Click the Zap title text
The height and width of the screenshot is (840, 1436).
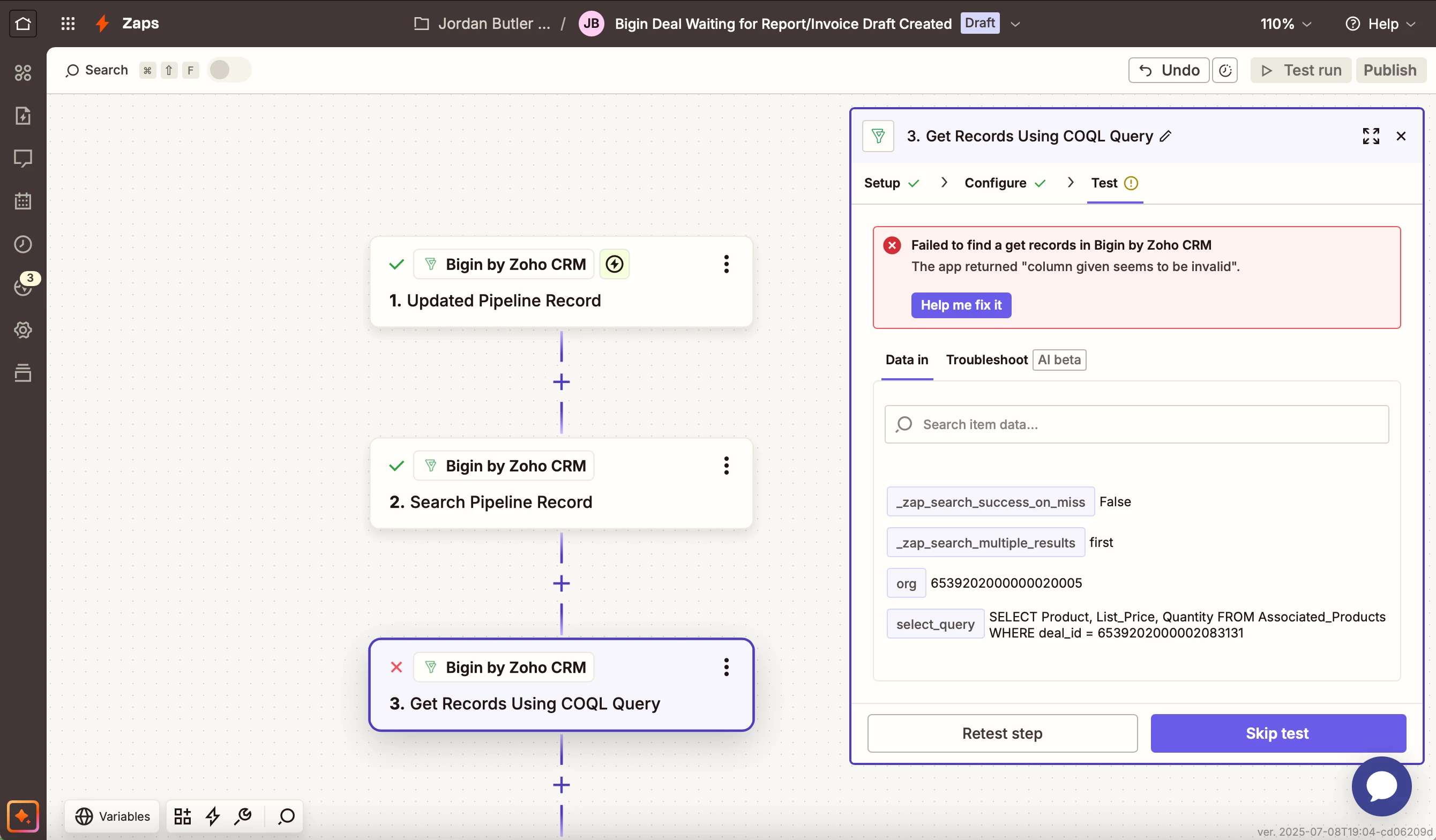pyautogui.click(x=783, y=24)
